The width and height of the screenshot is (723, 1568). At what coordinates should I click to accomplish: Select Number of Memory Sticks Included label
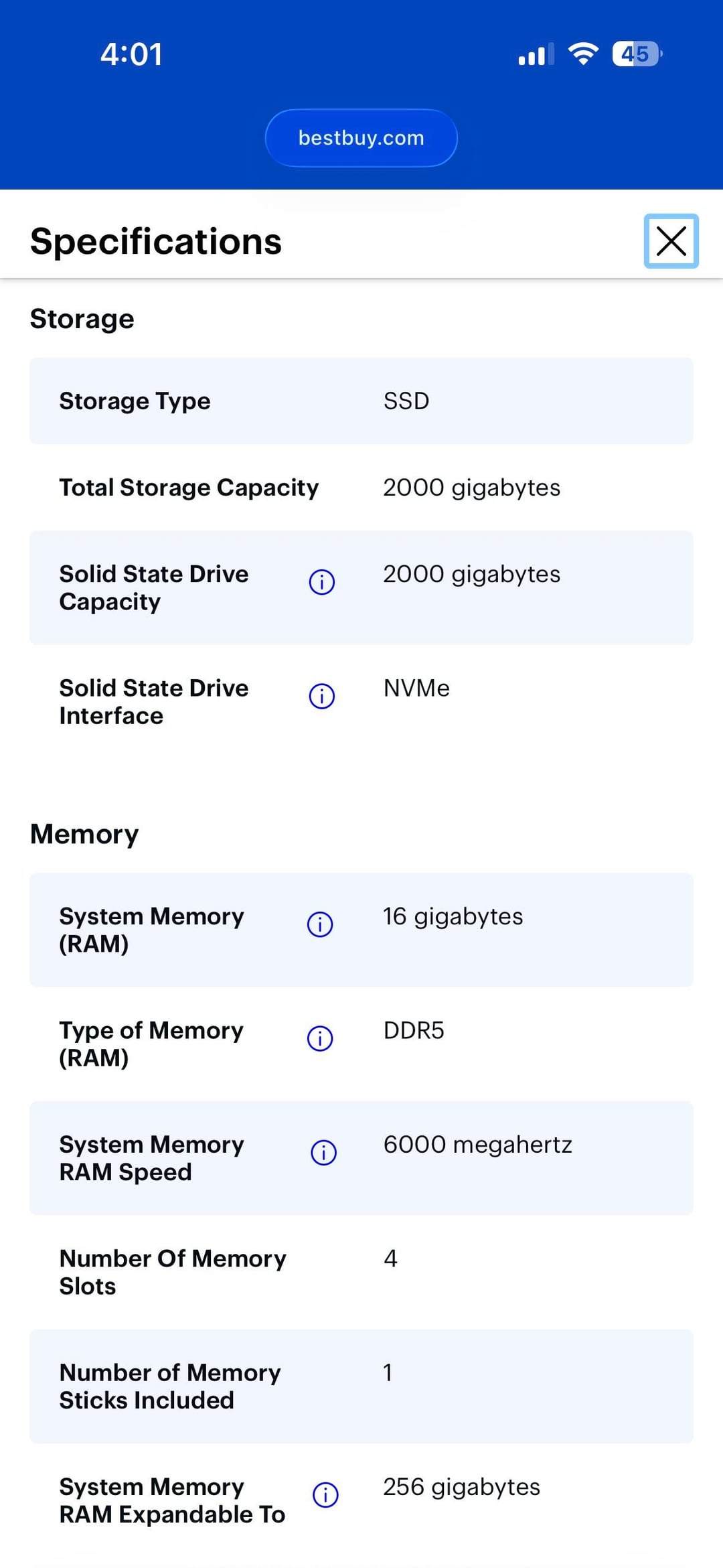170,1386
